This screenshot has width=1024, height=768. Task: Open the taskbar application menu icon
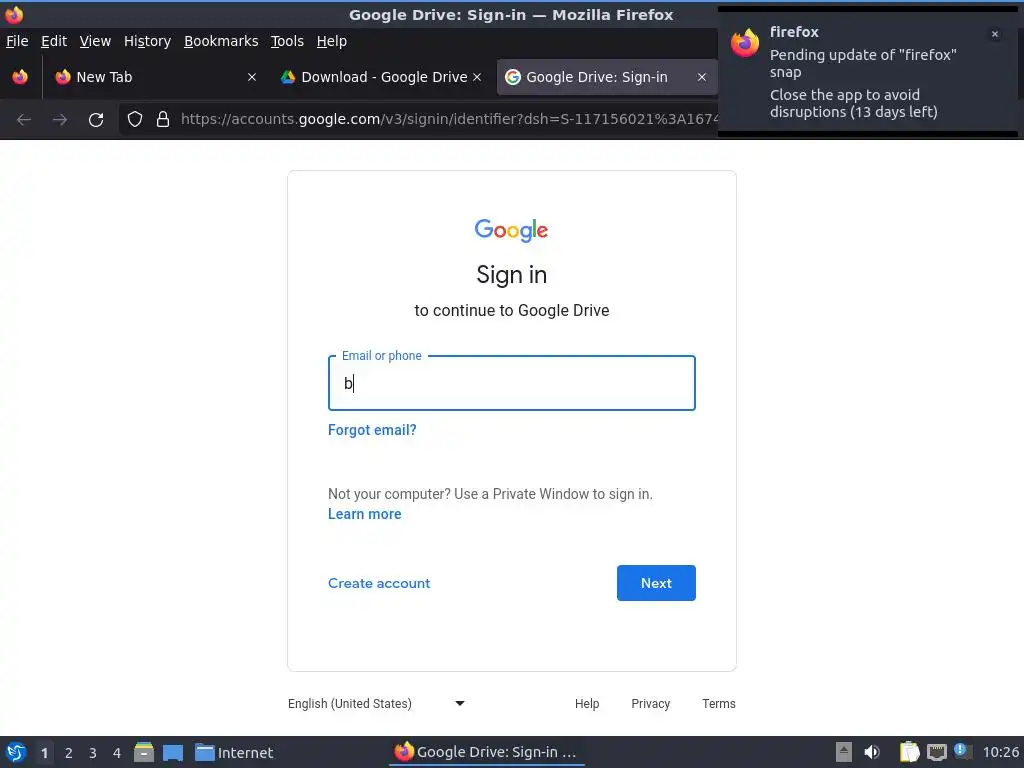coord(16,753)
